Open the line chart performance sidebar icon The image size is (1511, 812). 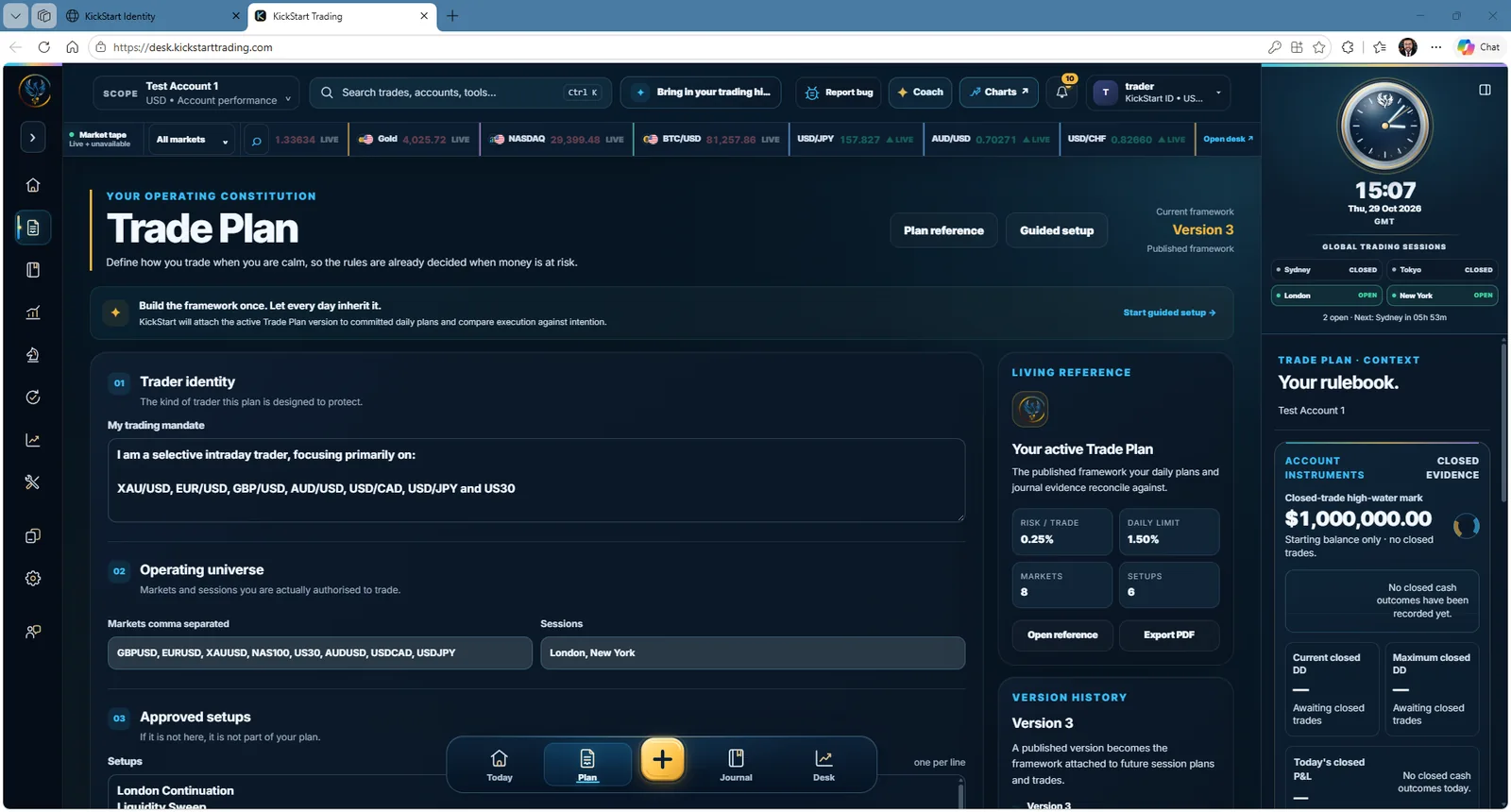click(x=33, y=440)
